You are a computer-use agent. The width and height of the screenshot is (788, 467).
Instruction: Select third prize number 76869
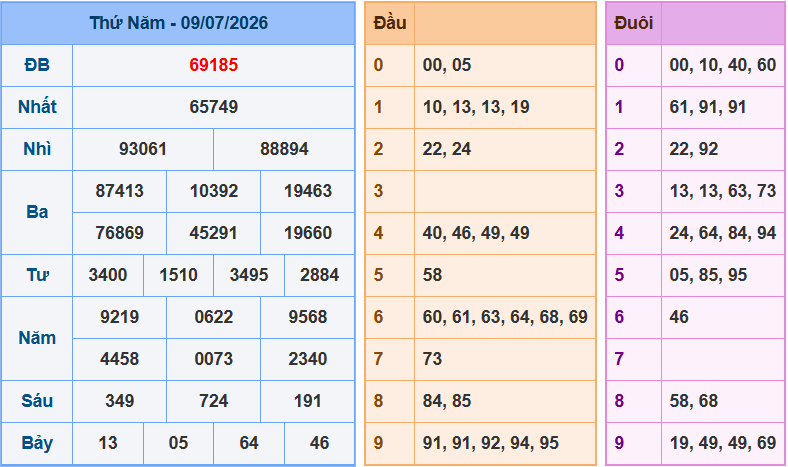point(120,233)
